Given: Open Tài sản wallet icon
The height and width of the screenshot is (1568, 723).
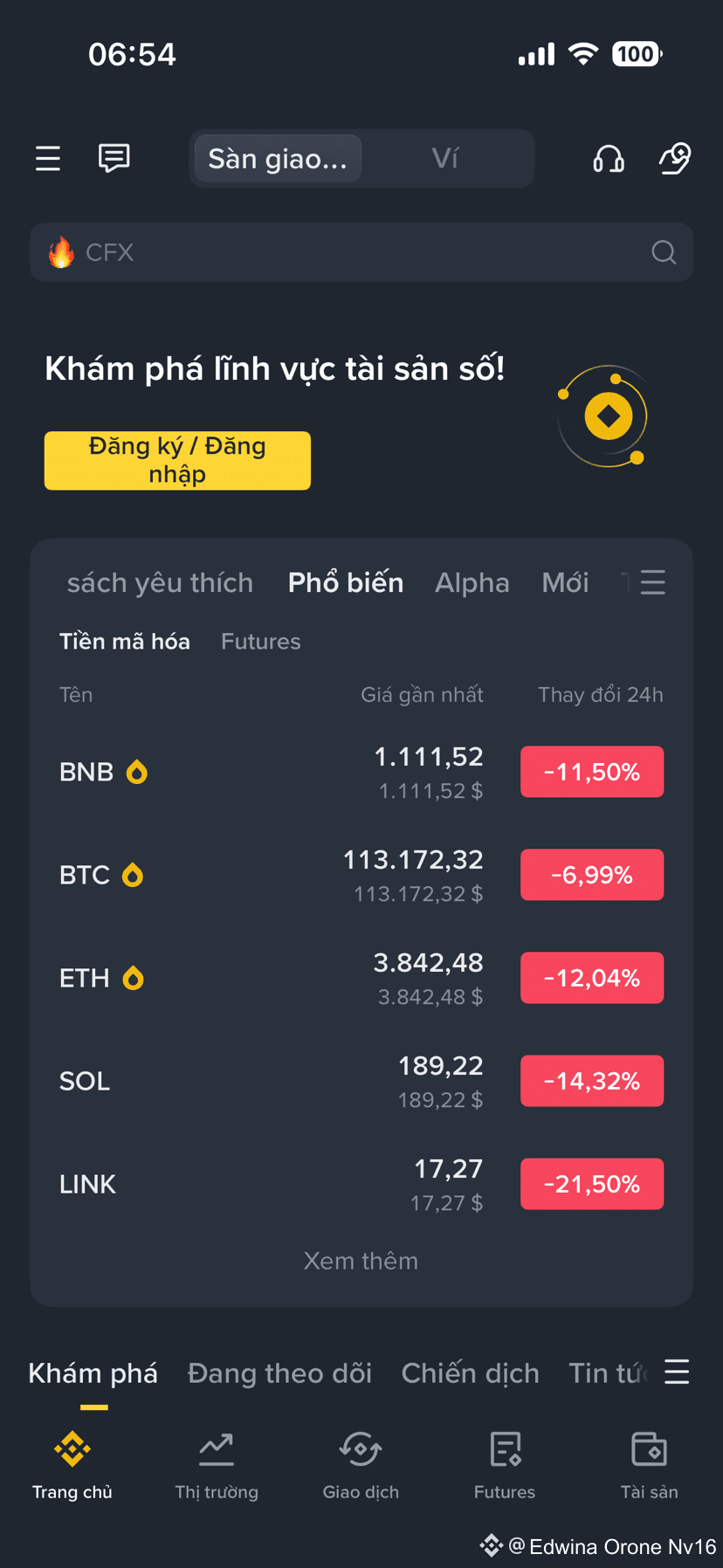Looking at the screenshot, I should pos(649,1449).
